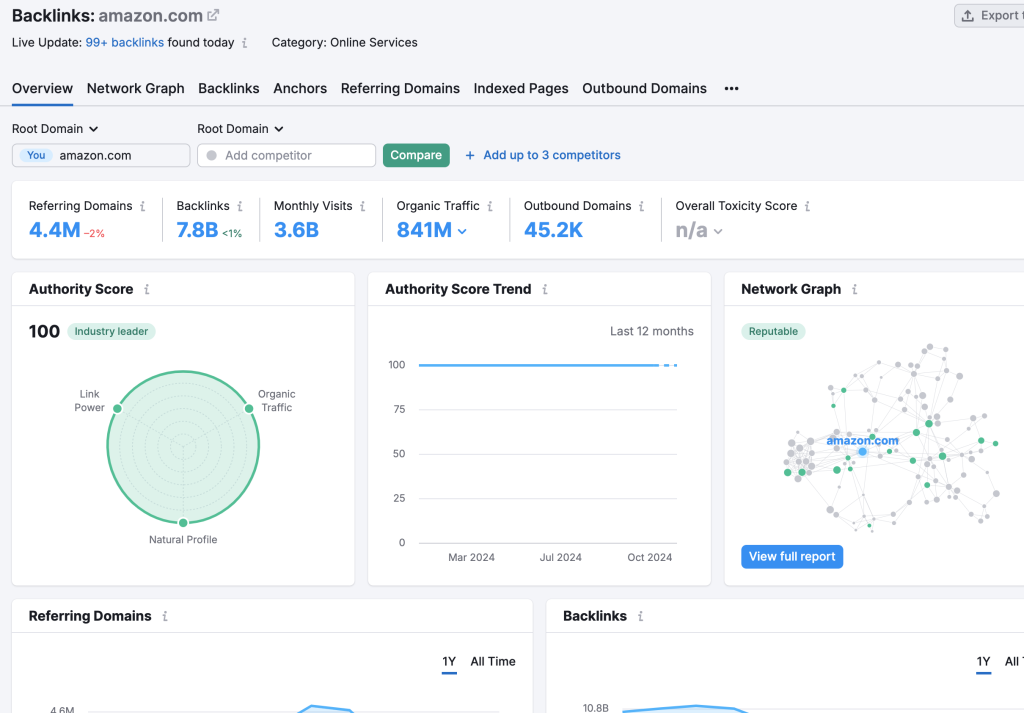Switch the Referring Domains chart to All Time
Screen dimensions: 1024x713
pos(493,662)
